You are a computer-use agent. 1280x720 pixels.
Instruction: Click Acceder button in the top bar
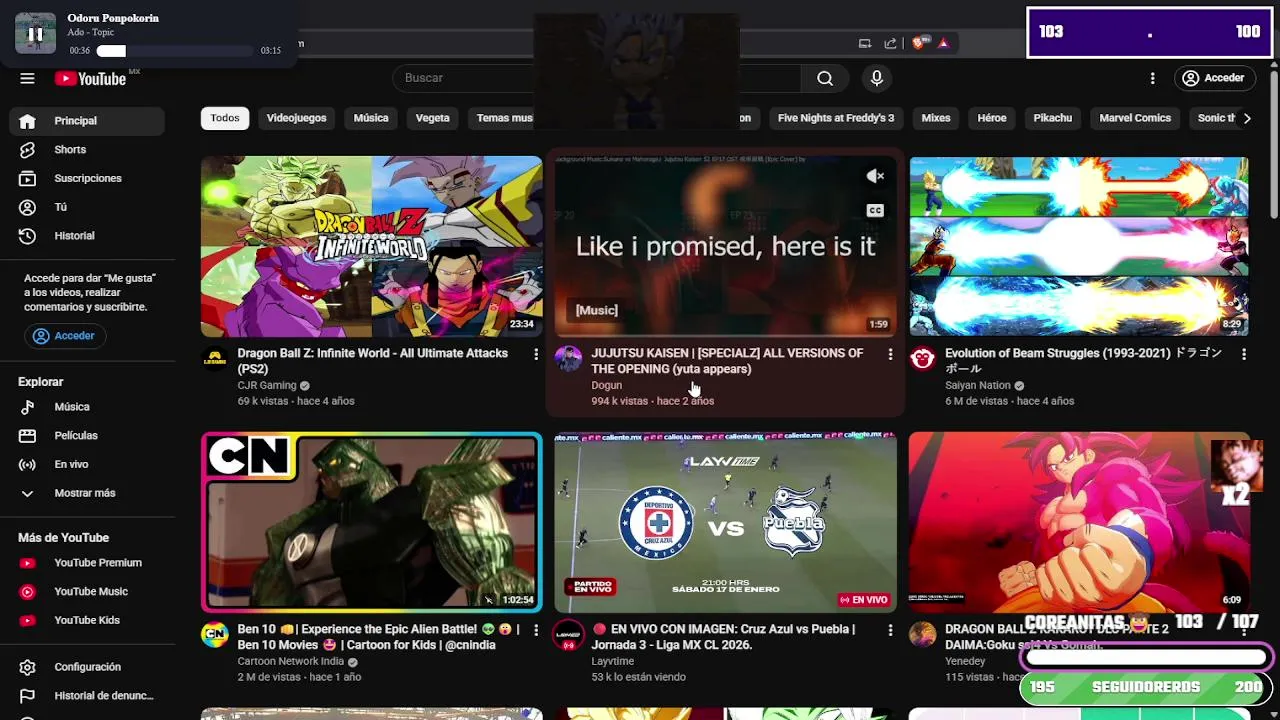pyautogui.click(x=1213, y=78)
